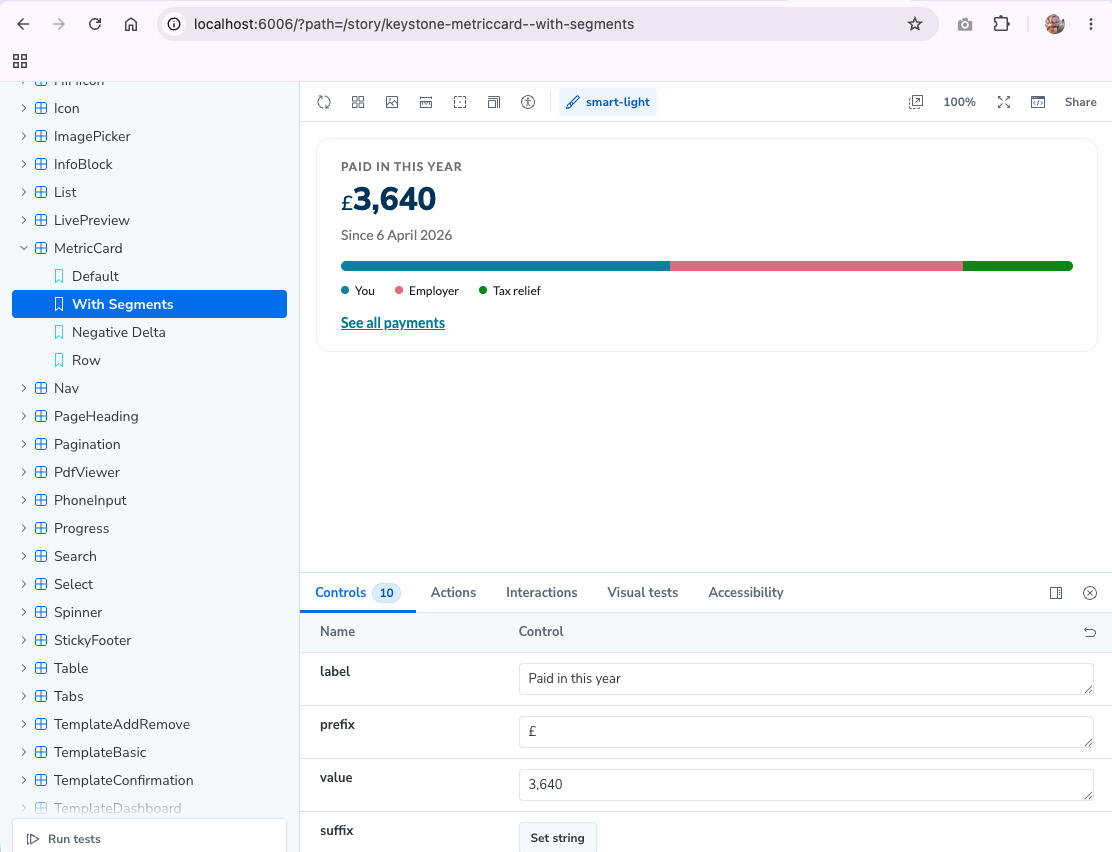Screen dimensions: 1112x852
Task: Toggle the outlines tool
Action: pyautogui.click(x=460, y=102)
